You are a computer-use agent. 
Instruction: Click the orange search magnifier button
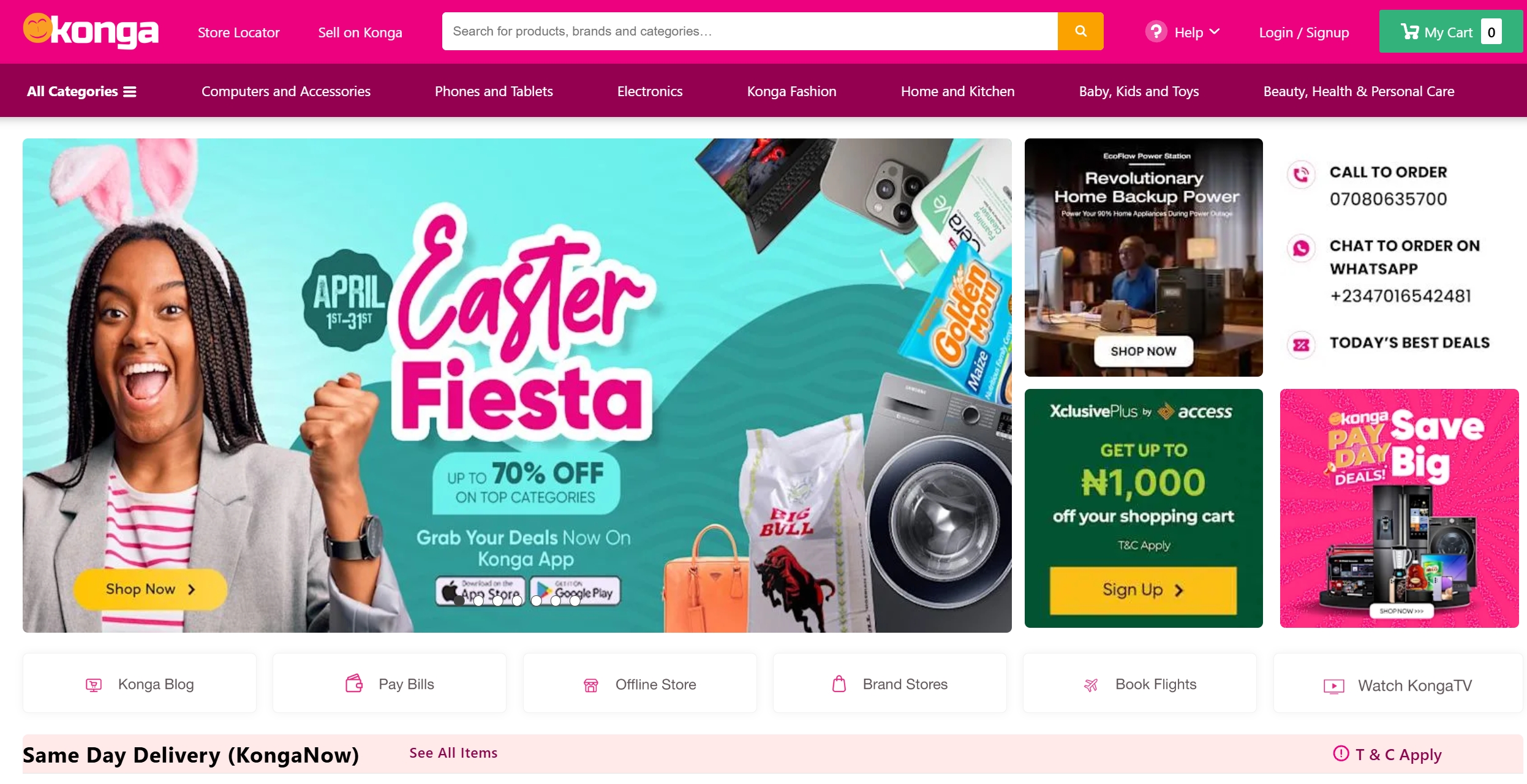click(x=1080, y=31)
